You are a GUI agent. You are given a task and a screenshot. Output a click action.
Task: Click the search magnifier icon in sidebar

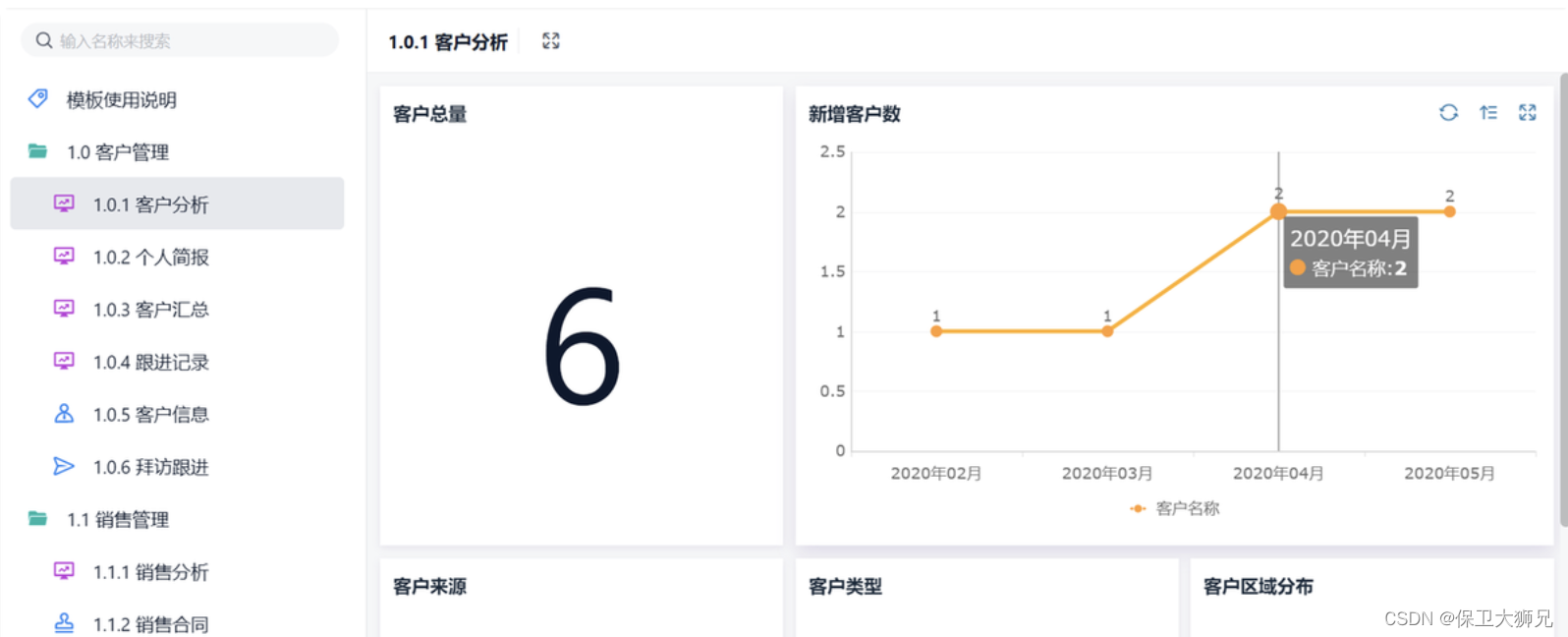tap(44, 40)
